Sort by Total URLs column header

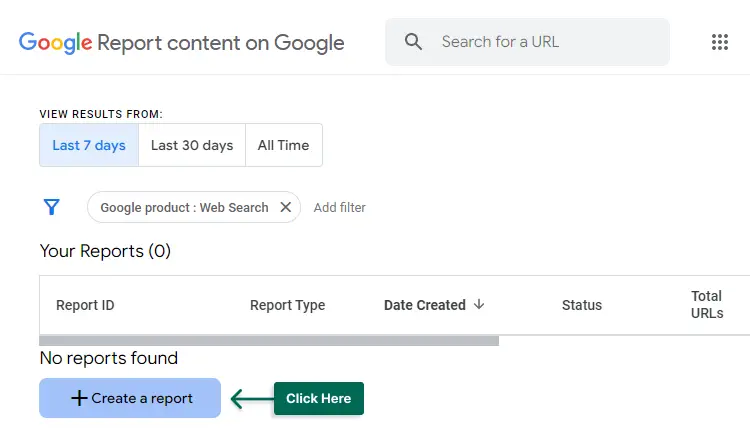[707, 305]
